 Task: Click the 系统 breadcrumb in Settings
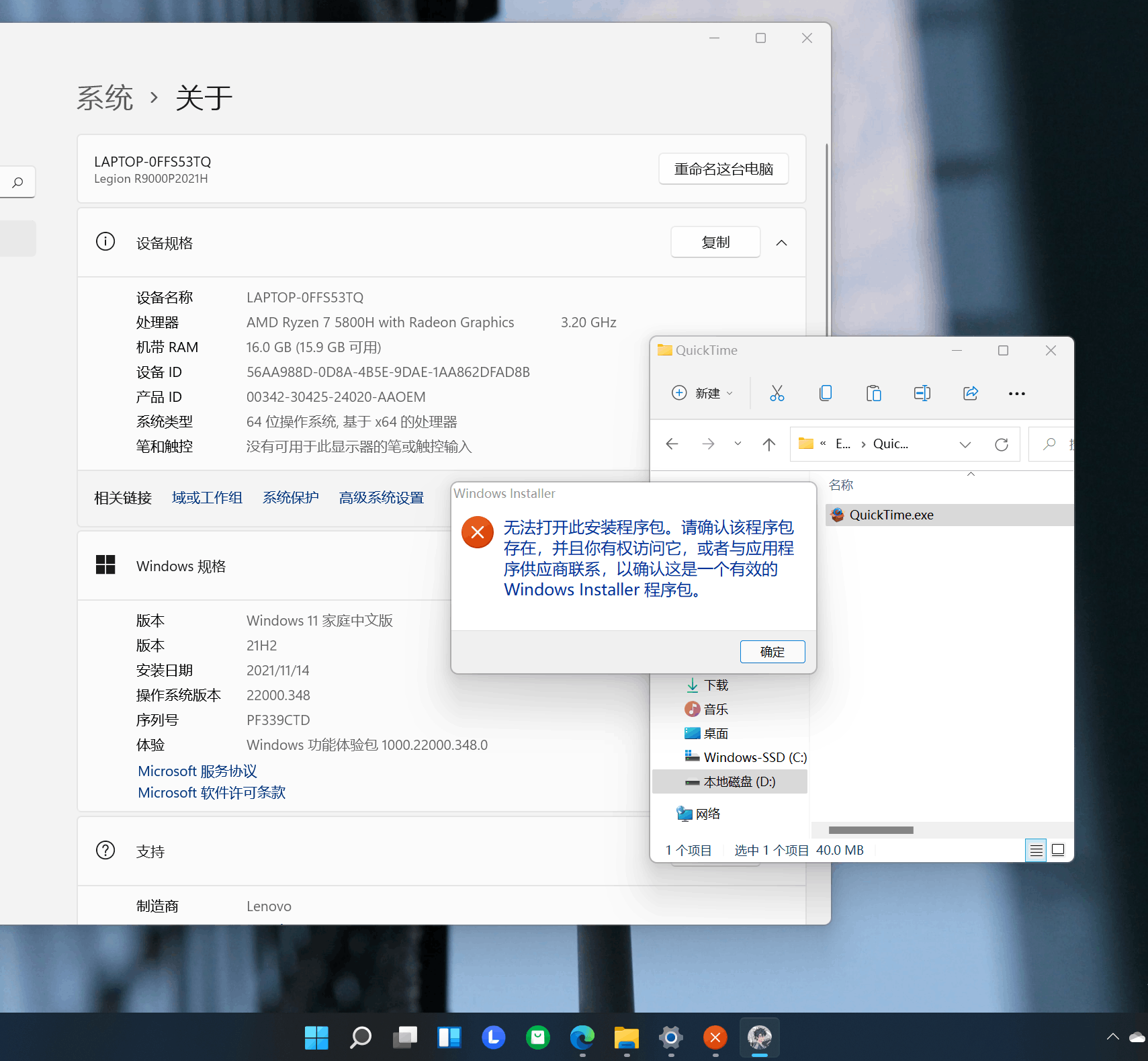tap(105, 98)
